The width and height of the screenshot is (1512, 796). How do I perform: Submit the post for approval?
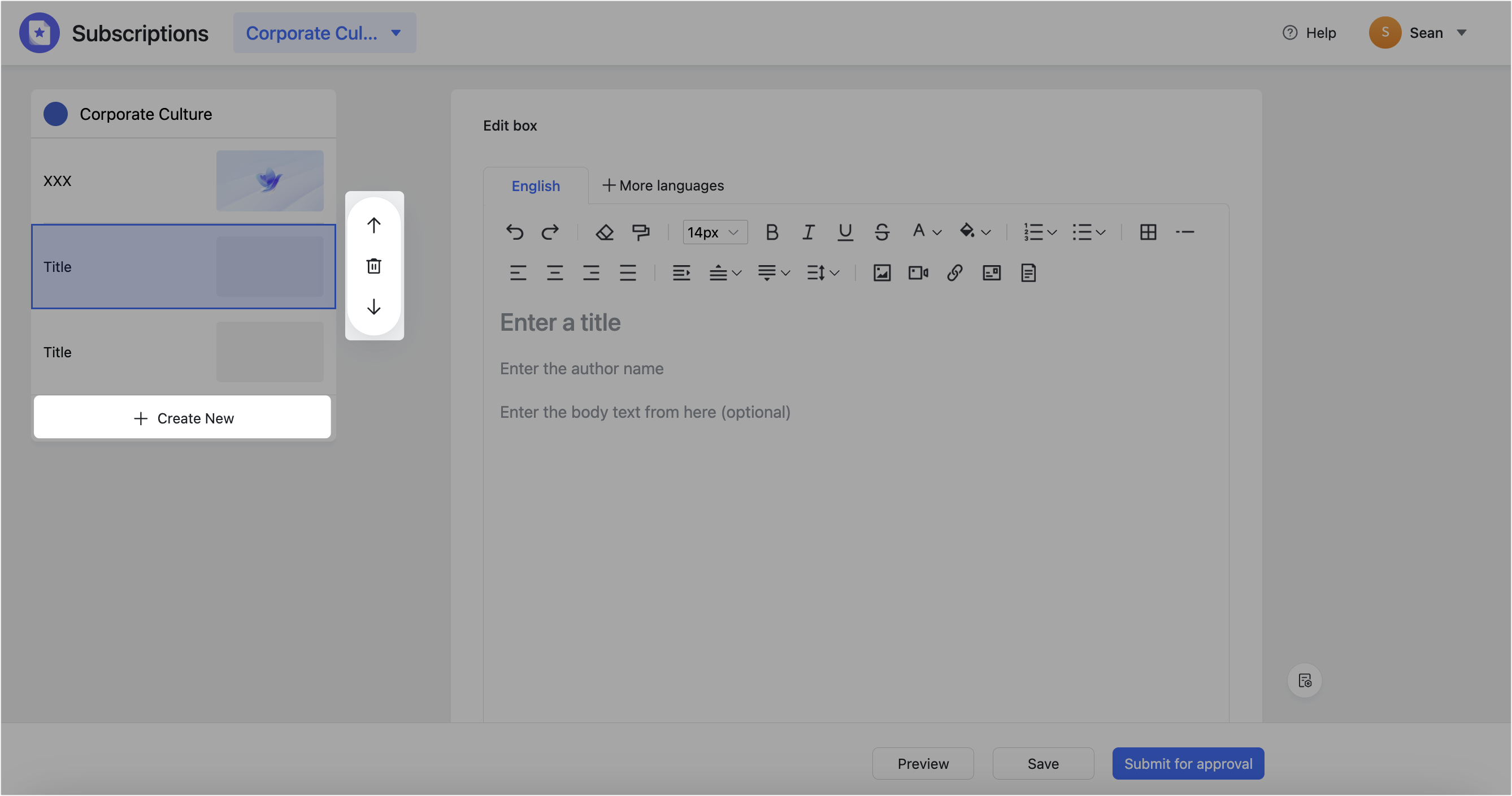click(x=1188, y=763)
